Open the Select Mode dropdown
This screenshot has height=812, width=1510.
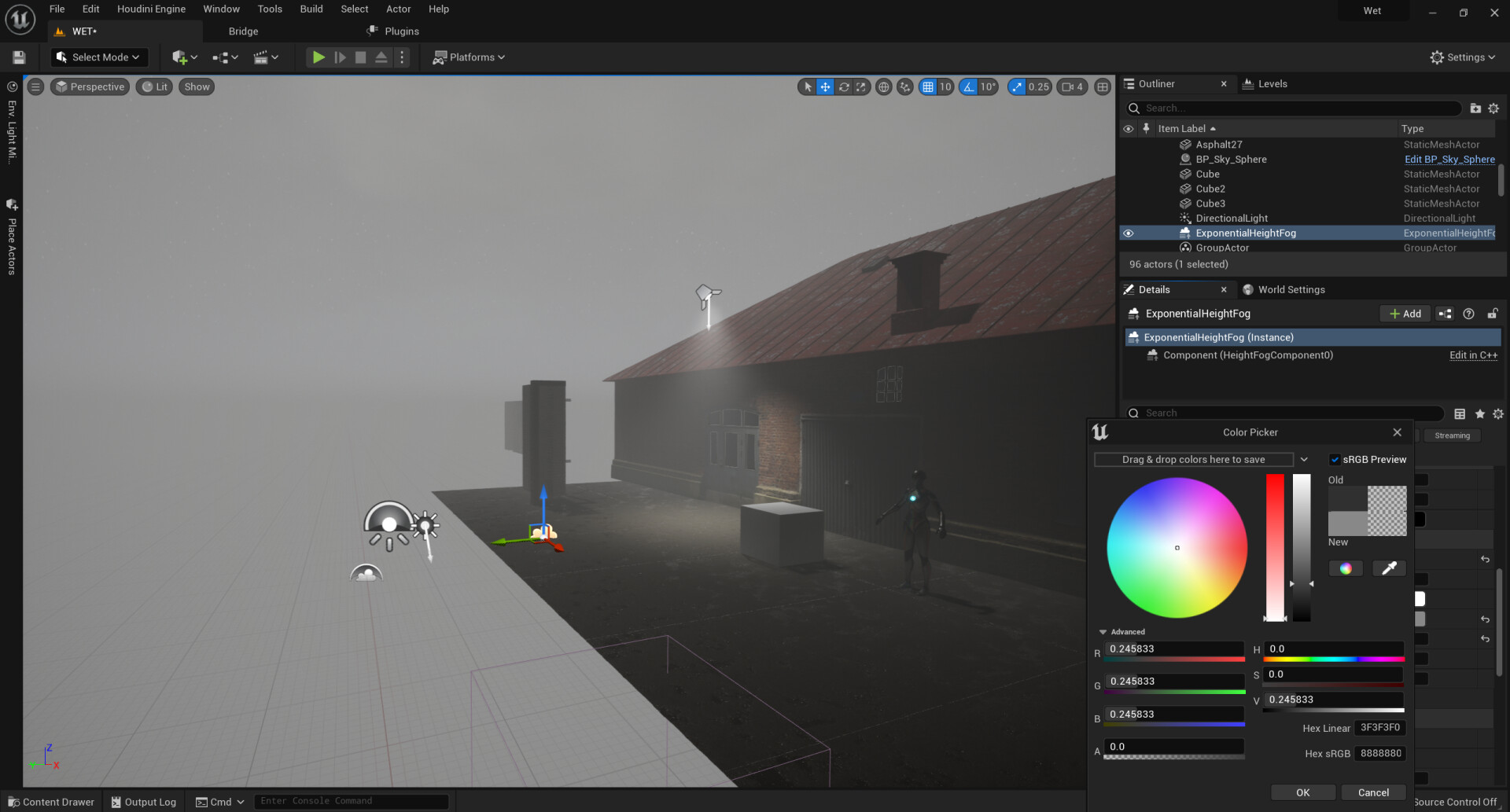98,57
